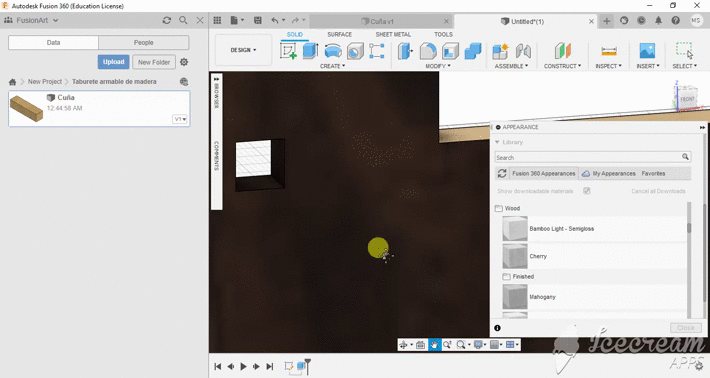
Task: Click the Upload button
Action: click(x=113, y=62)
